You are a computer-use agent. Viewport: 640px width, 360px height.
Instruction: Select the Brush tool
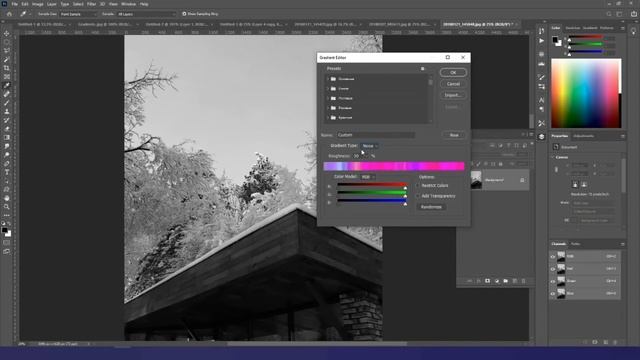tap(7, 103)
